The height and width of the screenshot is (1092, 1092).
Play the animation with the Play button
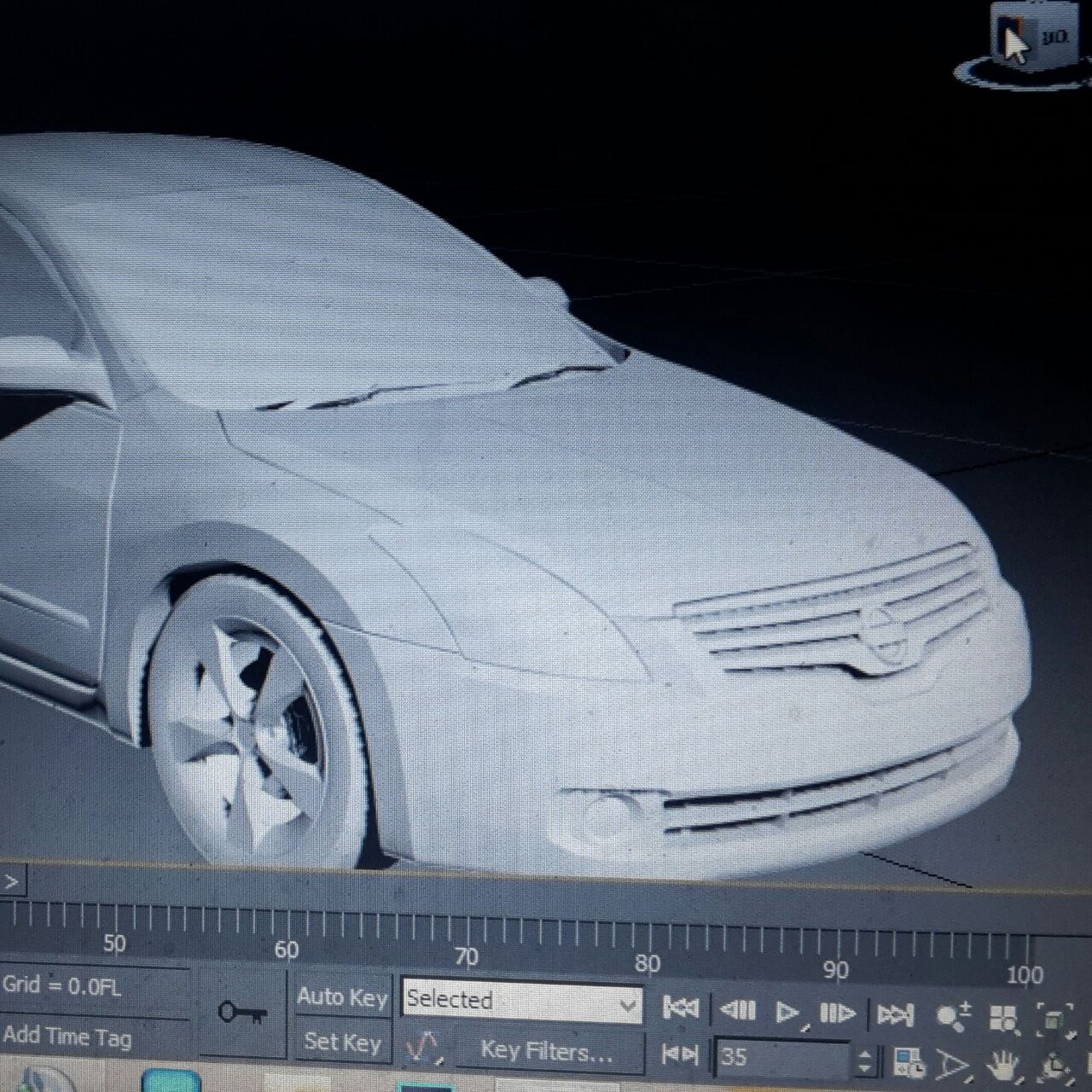787,1013
